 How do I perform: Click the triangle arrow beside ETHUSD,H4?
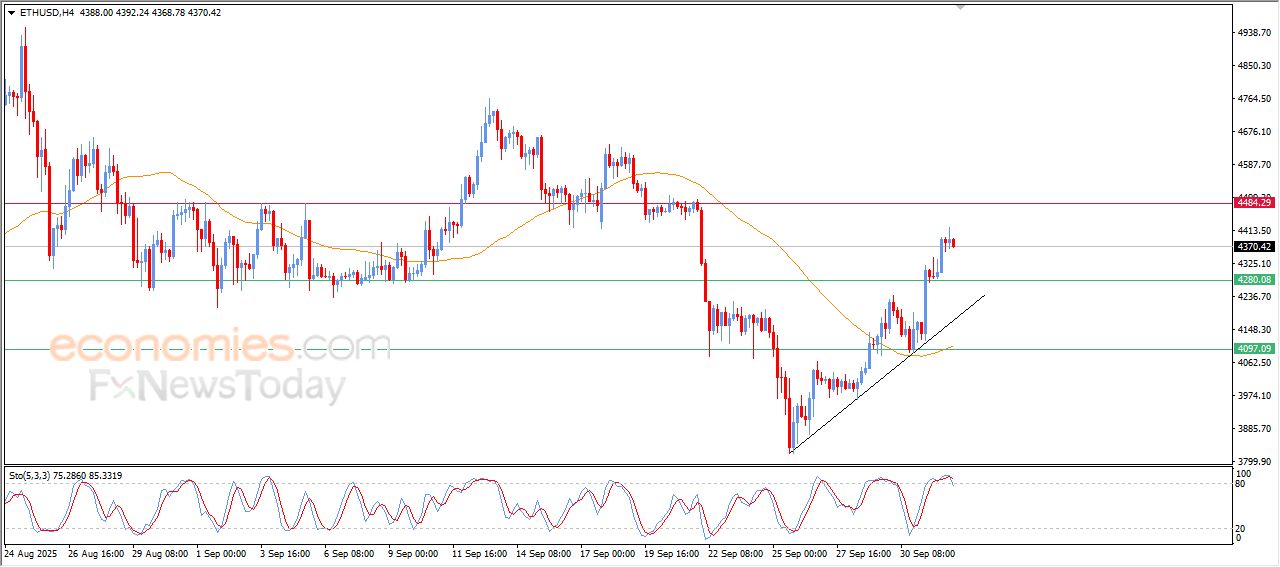[11, 12]
